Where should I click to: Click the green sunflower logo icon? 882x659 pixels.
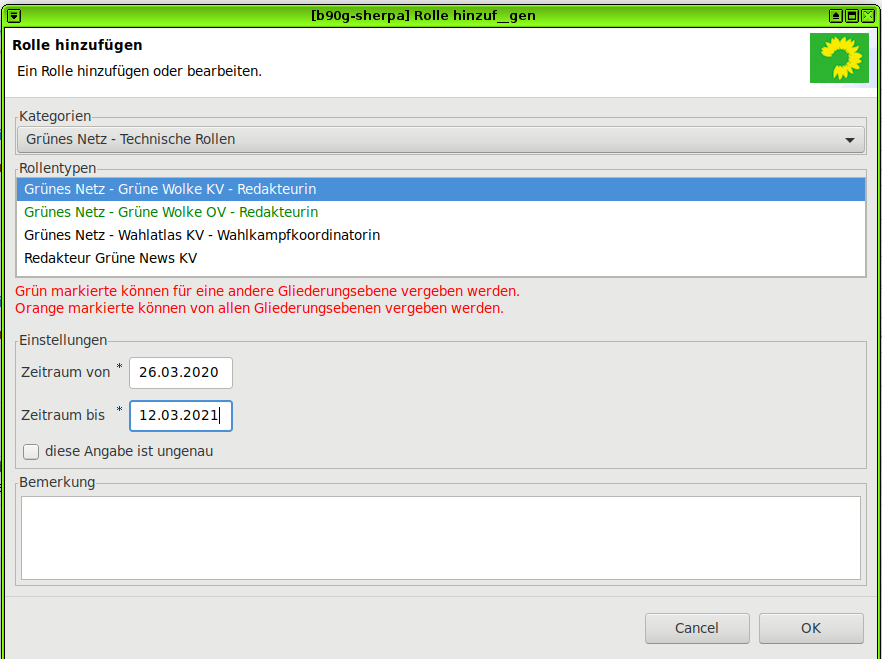tap(839, 58)
